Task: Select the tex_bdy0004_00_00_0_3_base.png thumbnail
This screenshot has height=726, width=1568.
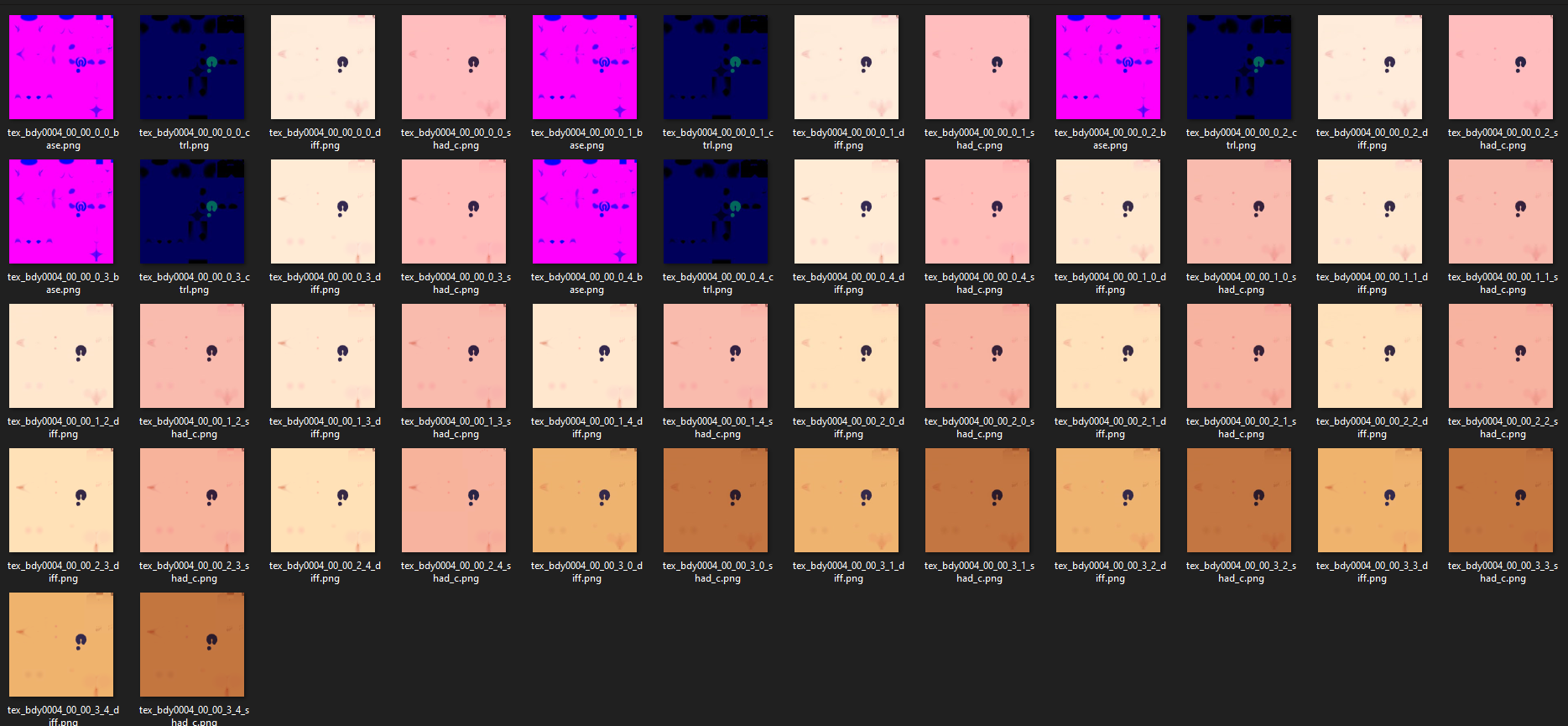Action: point(61,212)
